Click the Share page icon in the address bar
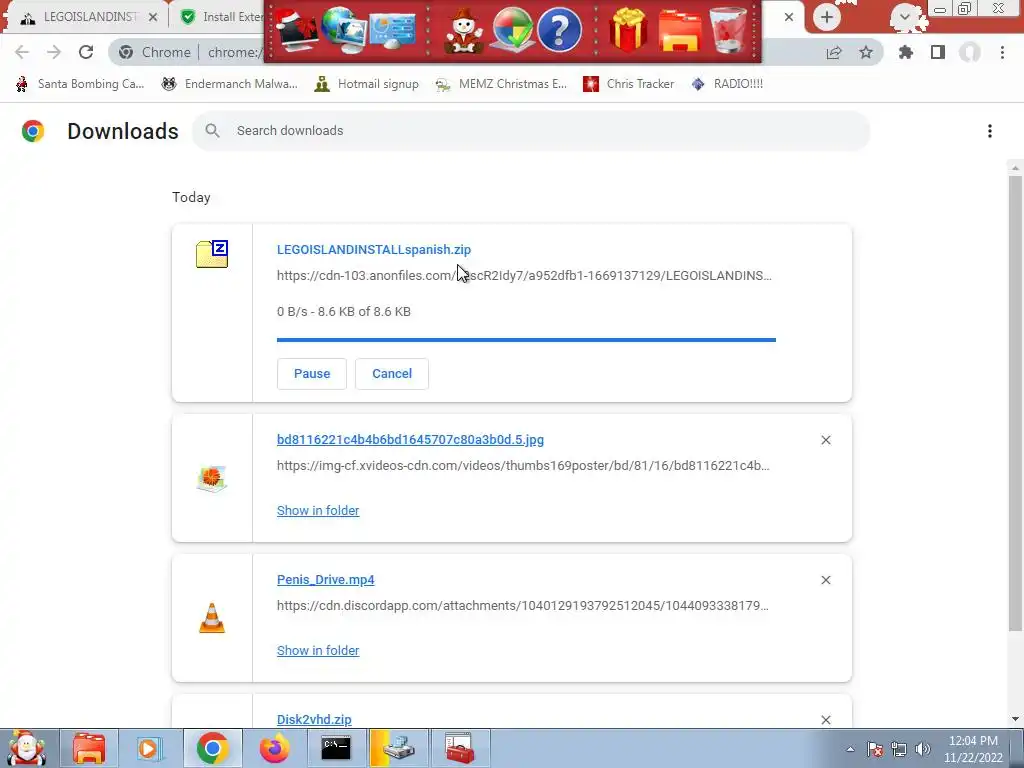This screenshot has height=768, width=1024. pyautogui.click(x=834, y=52)
